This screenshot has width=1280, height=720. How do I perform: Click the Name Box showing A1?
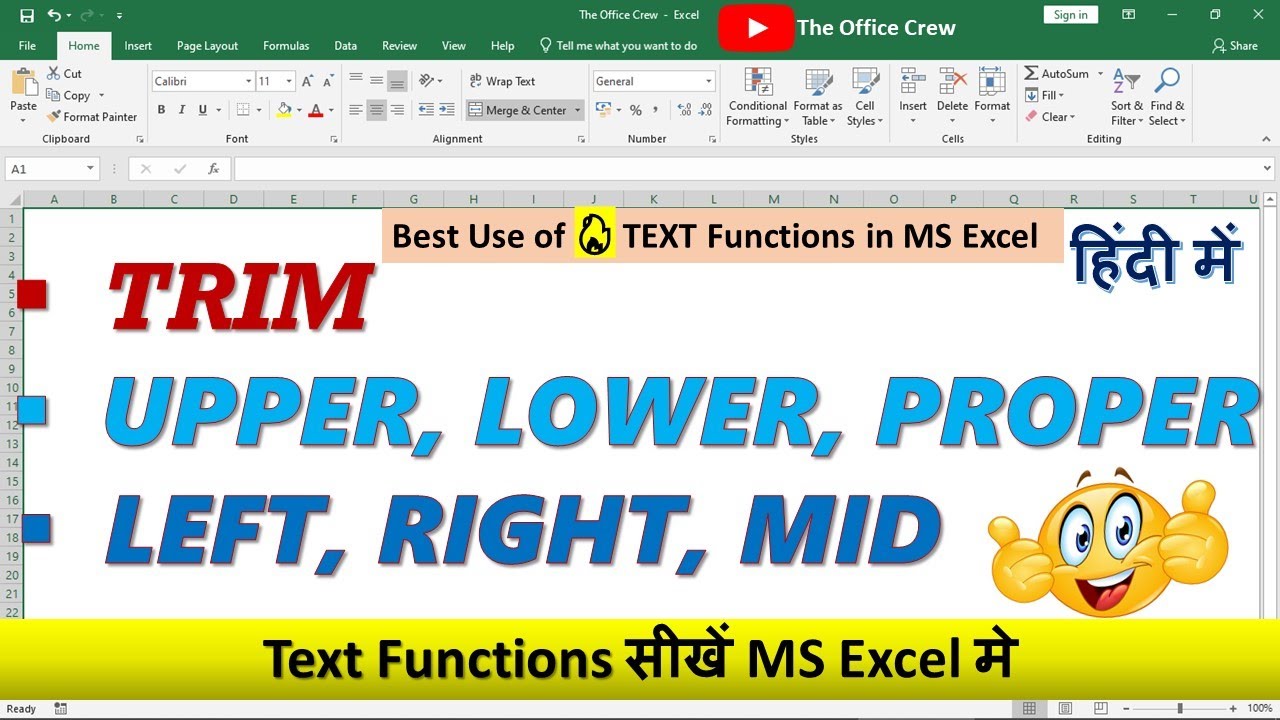(x=51, y=169)
